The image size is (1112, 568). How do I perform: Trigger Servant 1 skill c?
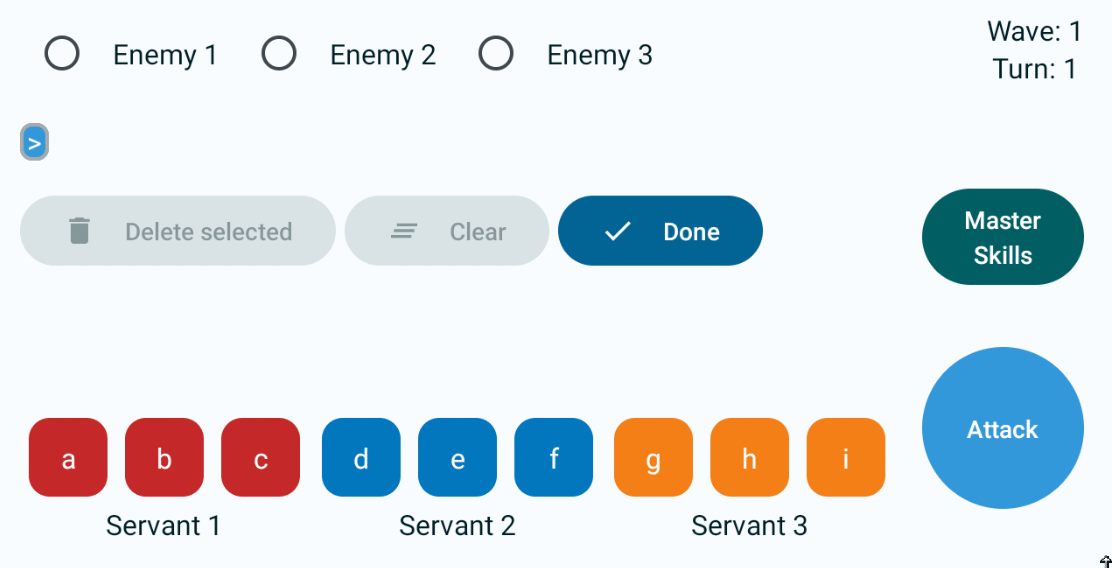[x=260, y=457]
